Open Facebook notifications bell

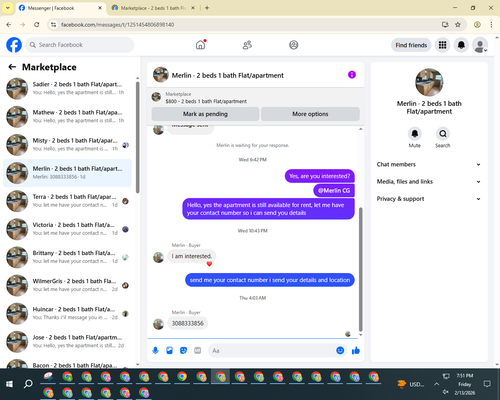[x=461, y=45]
